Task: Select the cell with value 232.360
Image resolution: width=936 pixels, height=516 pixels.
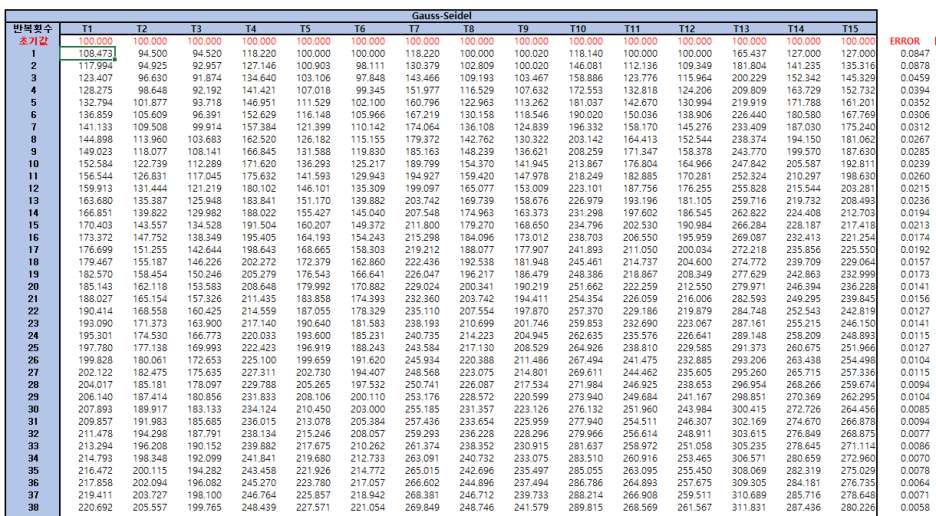Action: point(414,299)
